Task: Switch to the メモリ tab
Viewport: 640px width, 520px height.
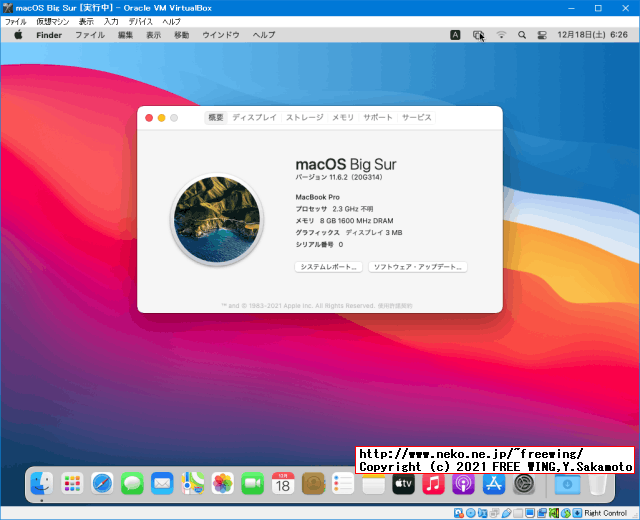Action: click(x=343, y=118)
